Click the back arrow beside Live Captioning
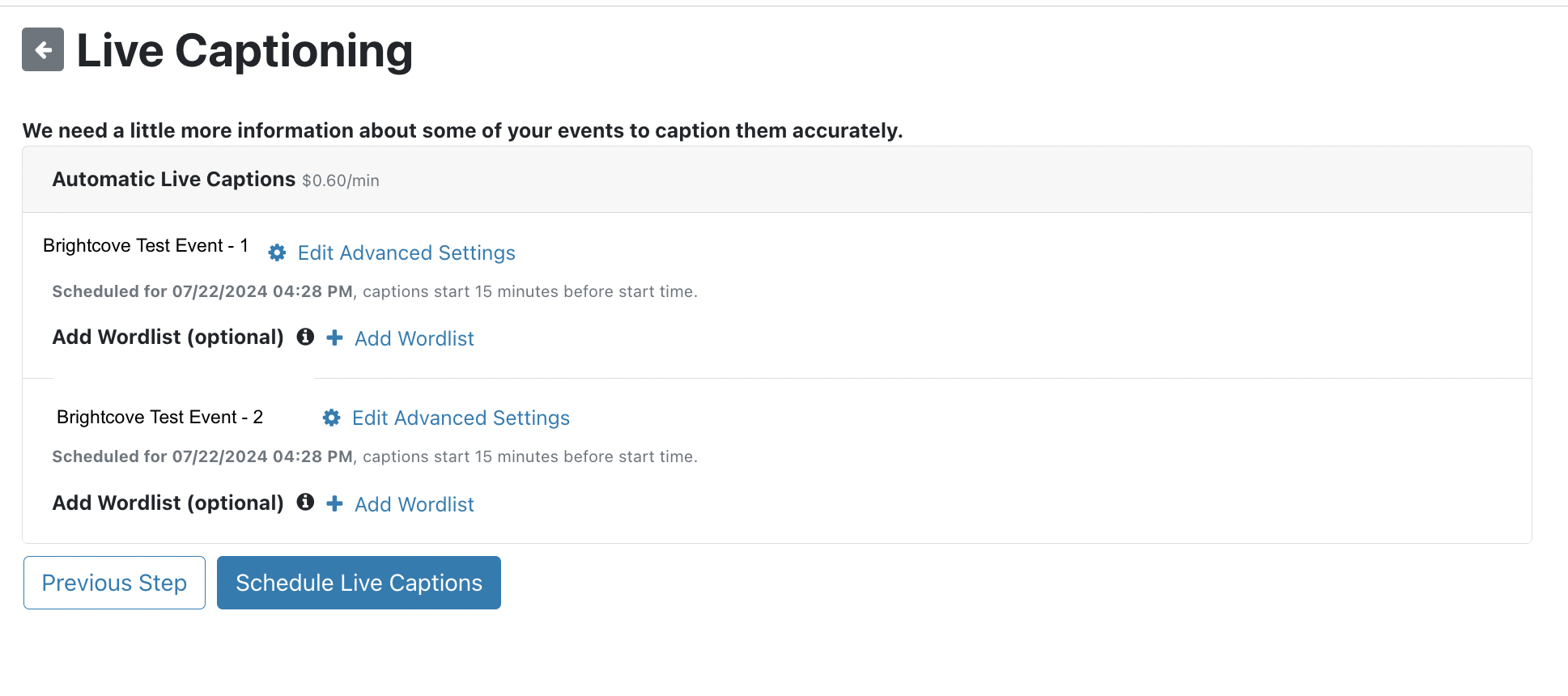 click(x=42, y=49)
